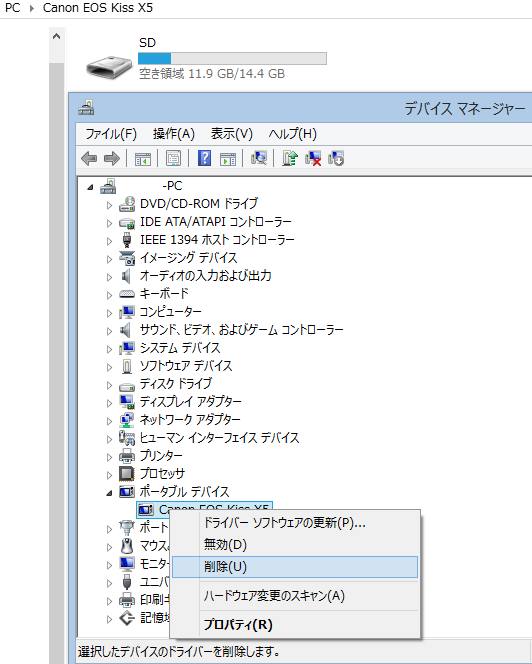Select the キーボード keyboard icon
The image size is (532, 664).
tap(127, 293)
